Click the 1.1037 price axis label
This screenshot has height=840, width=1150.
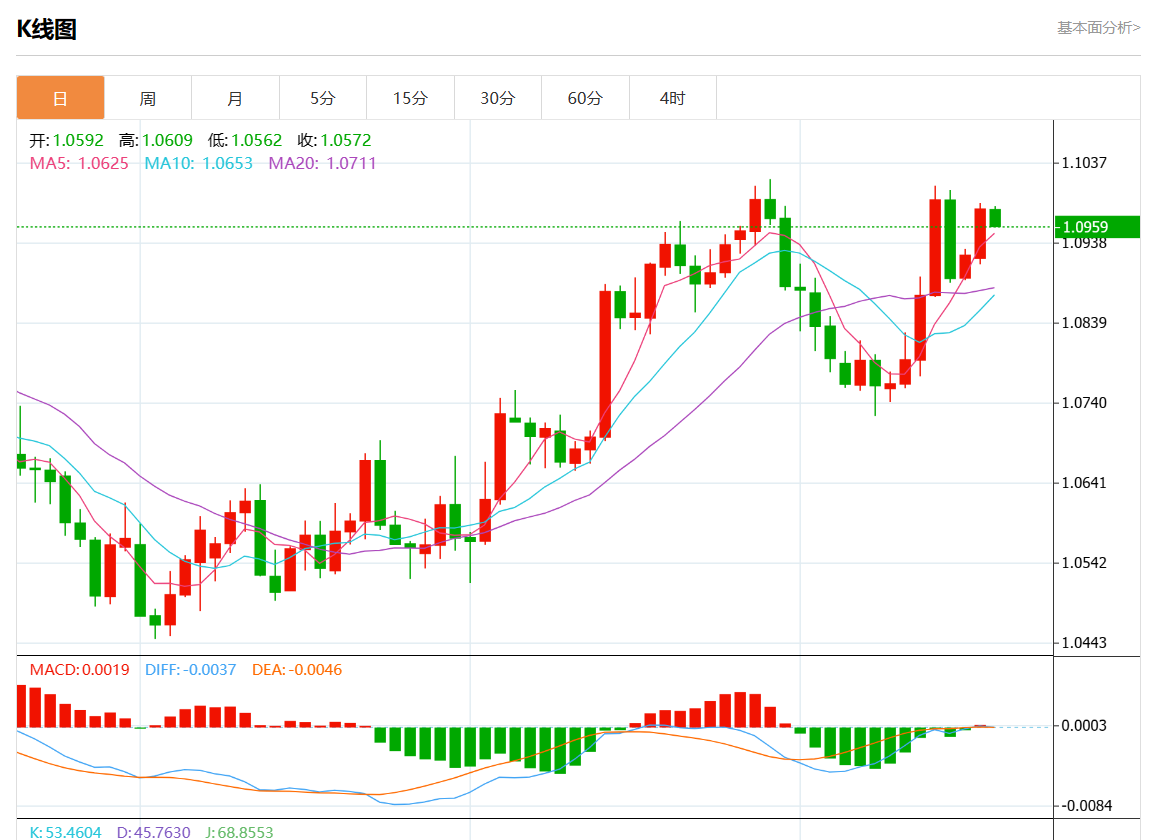pyautogui.click(x=1084, y=163)
